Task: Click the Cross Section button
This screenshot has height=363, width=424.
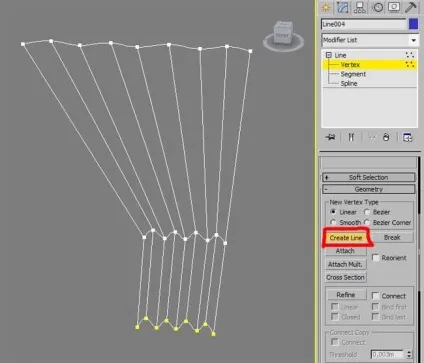Action: (345, 277)
